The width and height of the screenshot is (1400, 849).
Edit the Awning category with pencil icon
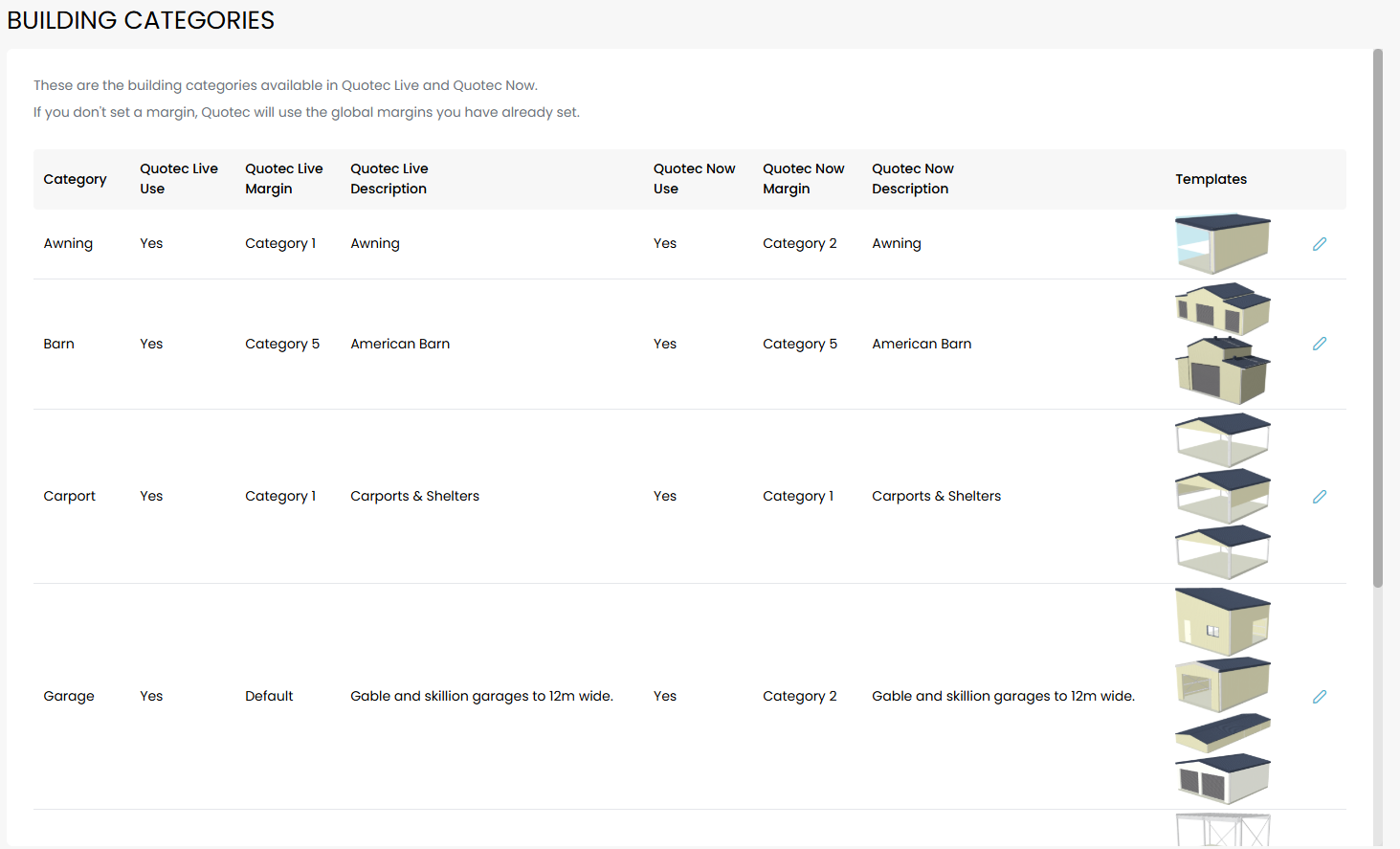(1320, 244)
